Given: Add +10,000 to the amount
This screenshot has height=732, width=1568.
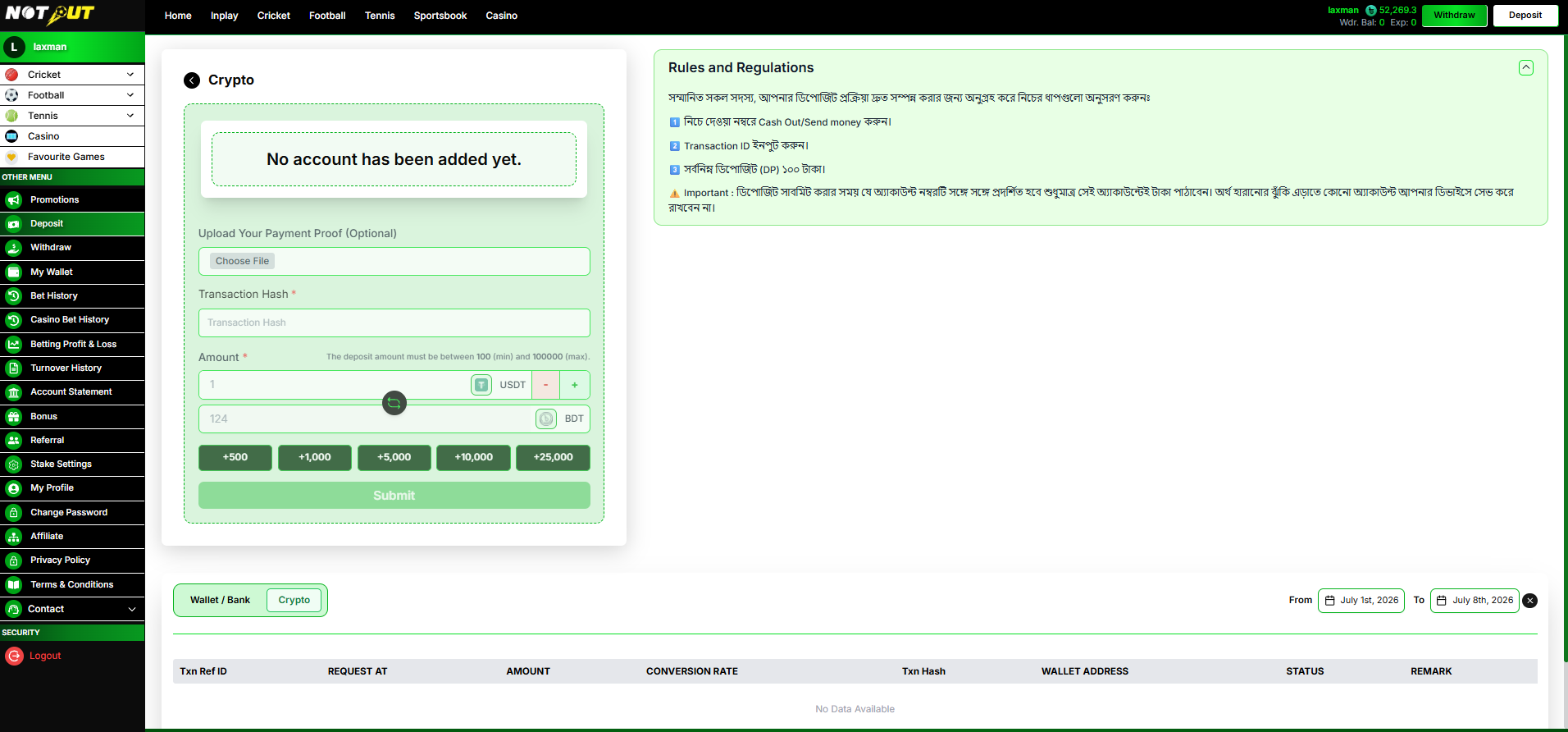Looking at the screenshot, I should click(x=474, y=458).
